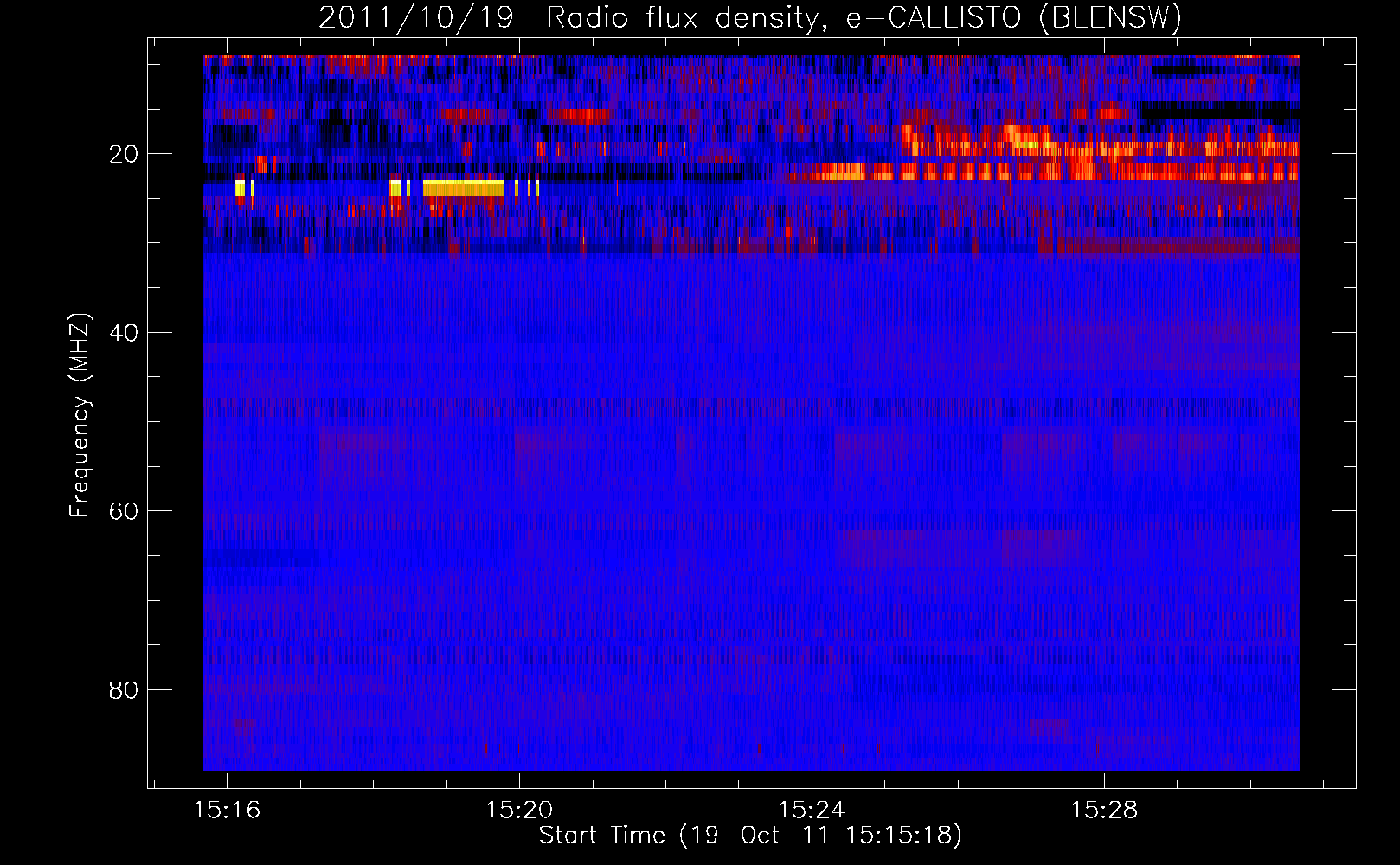Image resolution: width=1400 pixels, height=865 pixels.
Task: Select the 15:16 time tick label
Action: (228, 810)
